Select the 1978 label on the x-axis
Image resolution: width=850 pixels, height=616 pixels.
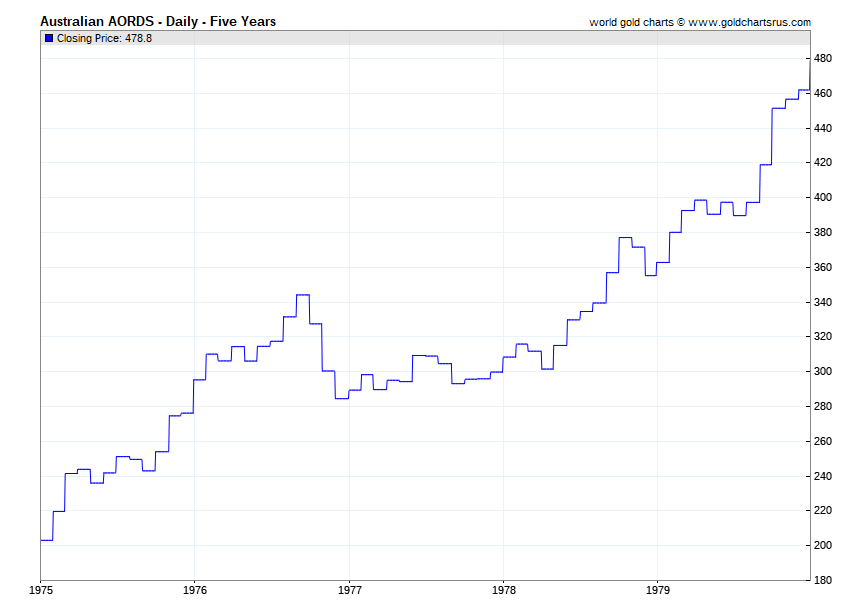(x=503, y=592)
